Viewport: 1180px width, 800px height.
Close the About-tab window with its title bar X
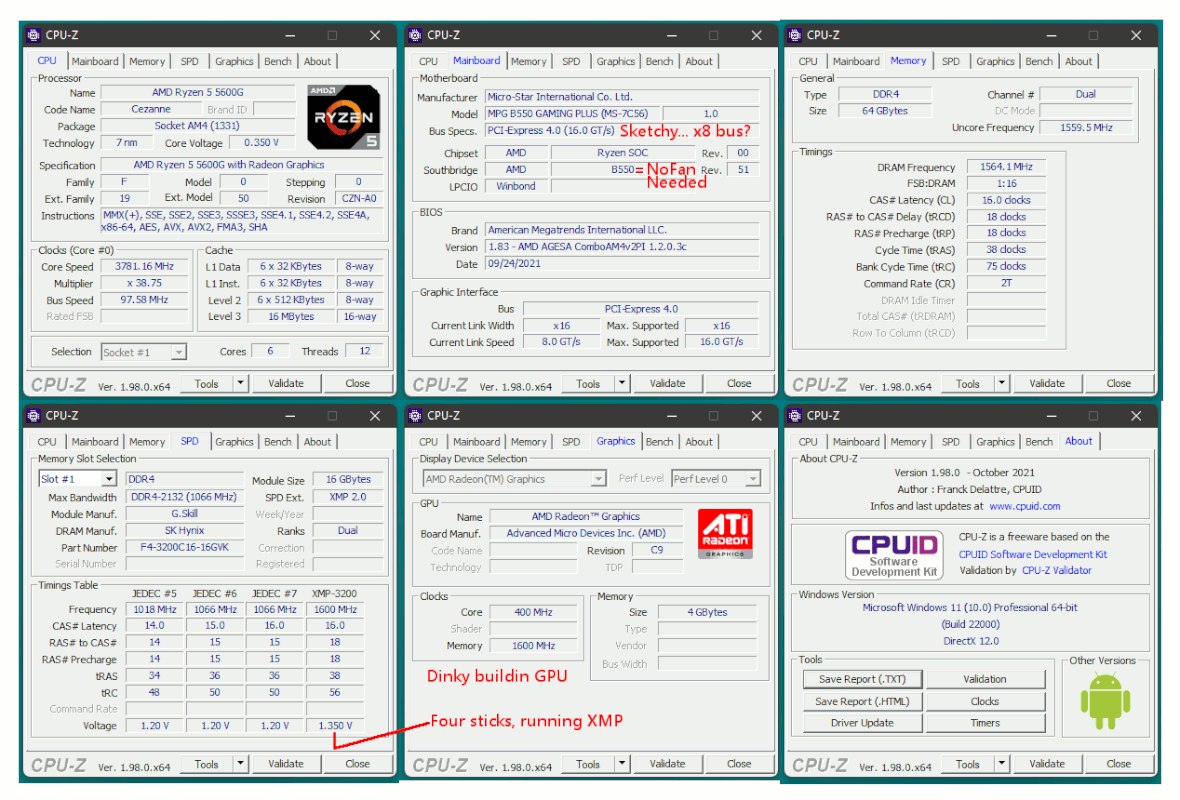[x=1136, y=415]
